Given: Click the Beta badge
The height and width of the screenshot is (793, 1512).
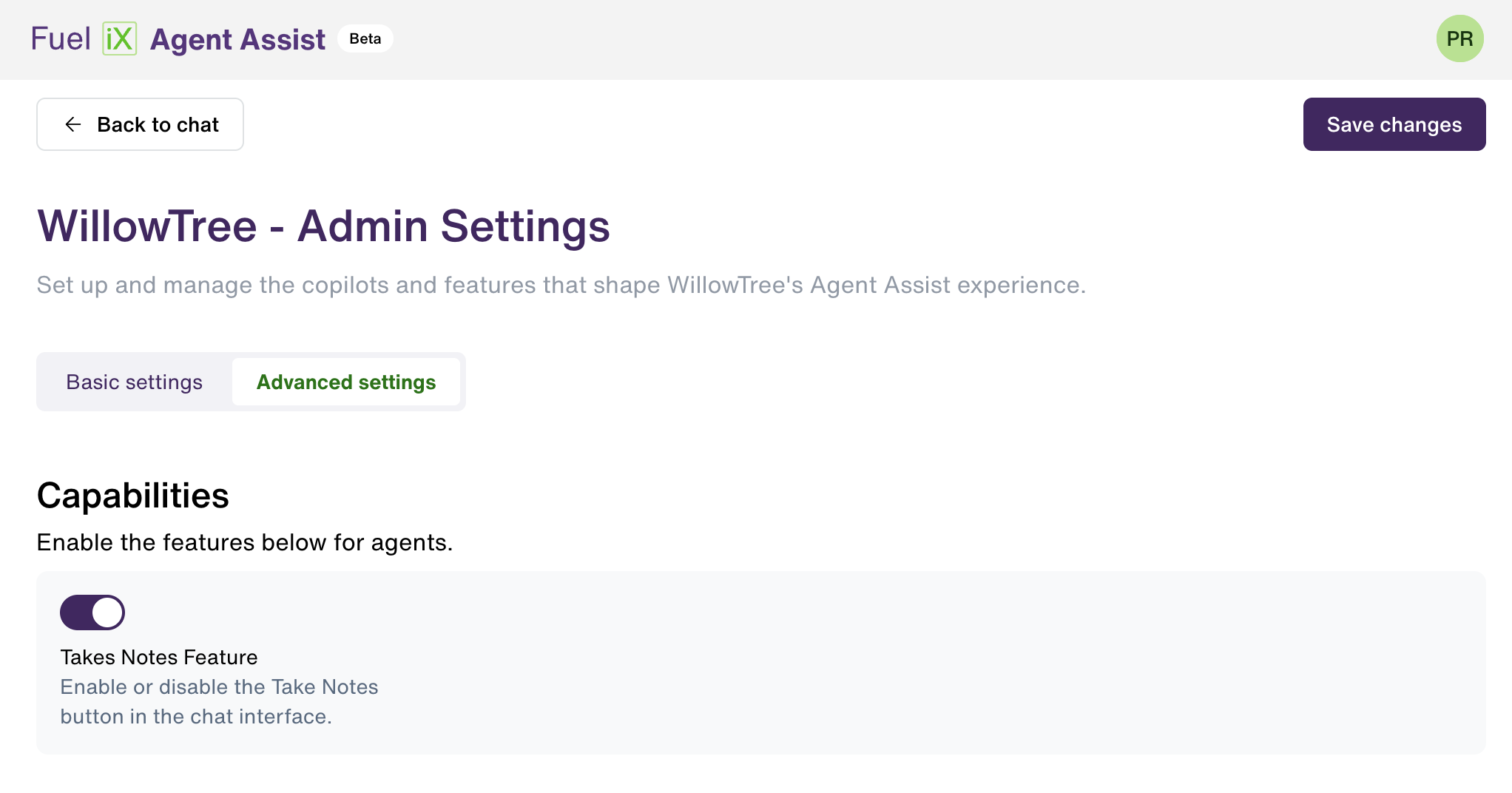Looking at the screenshot, I should click(x=365, y=38).
